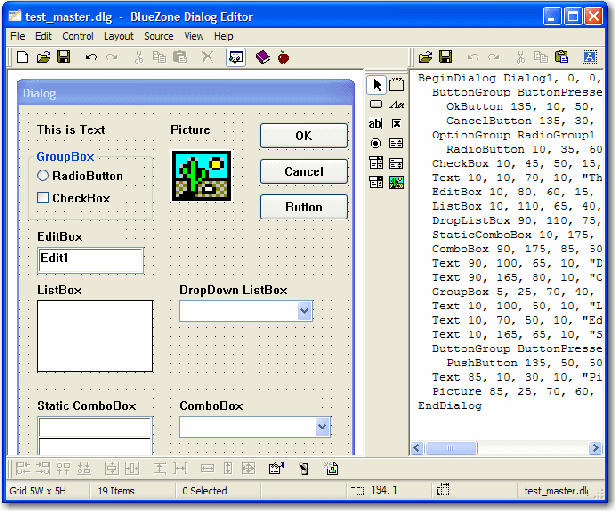The height and width of the screenshot is (511, 615).
Task: Select the checkbox tool in palette
Action: coord(396,124)
